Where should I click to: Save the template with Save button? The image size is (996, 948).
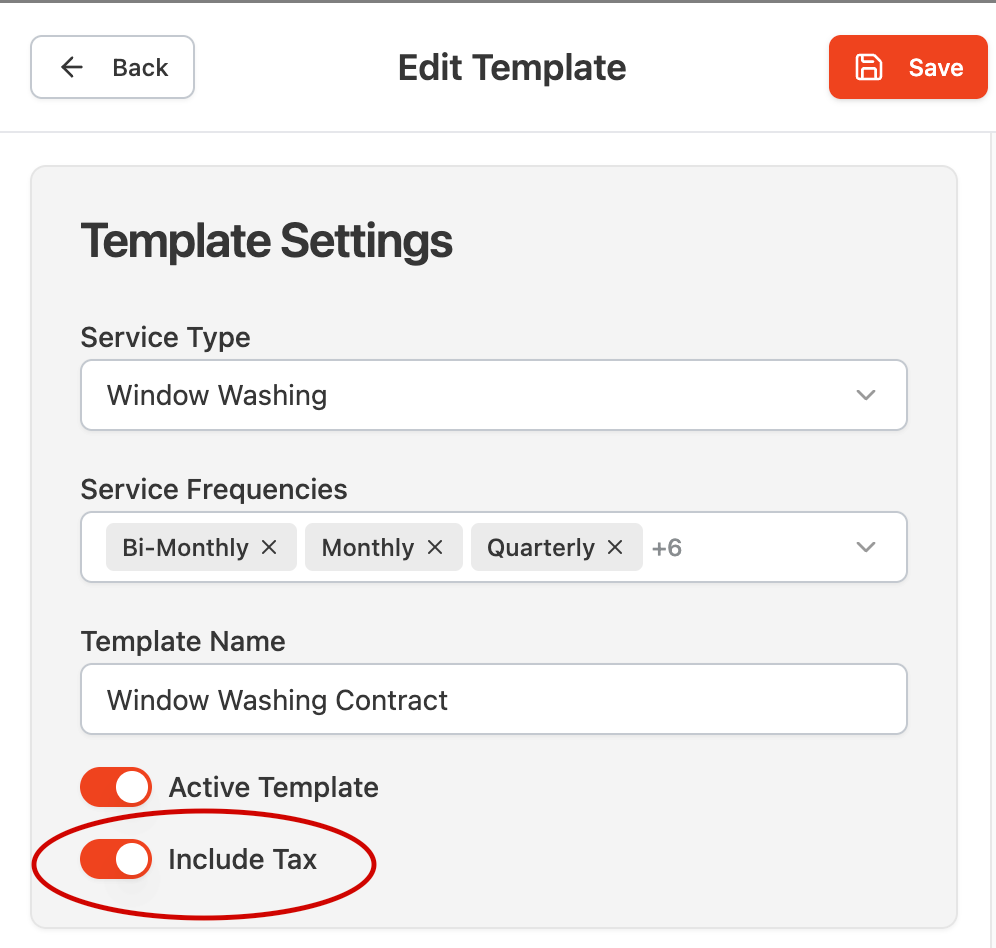pos(908,67)
